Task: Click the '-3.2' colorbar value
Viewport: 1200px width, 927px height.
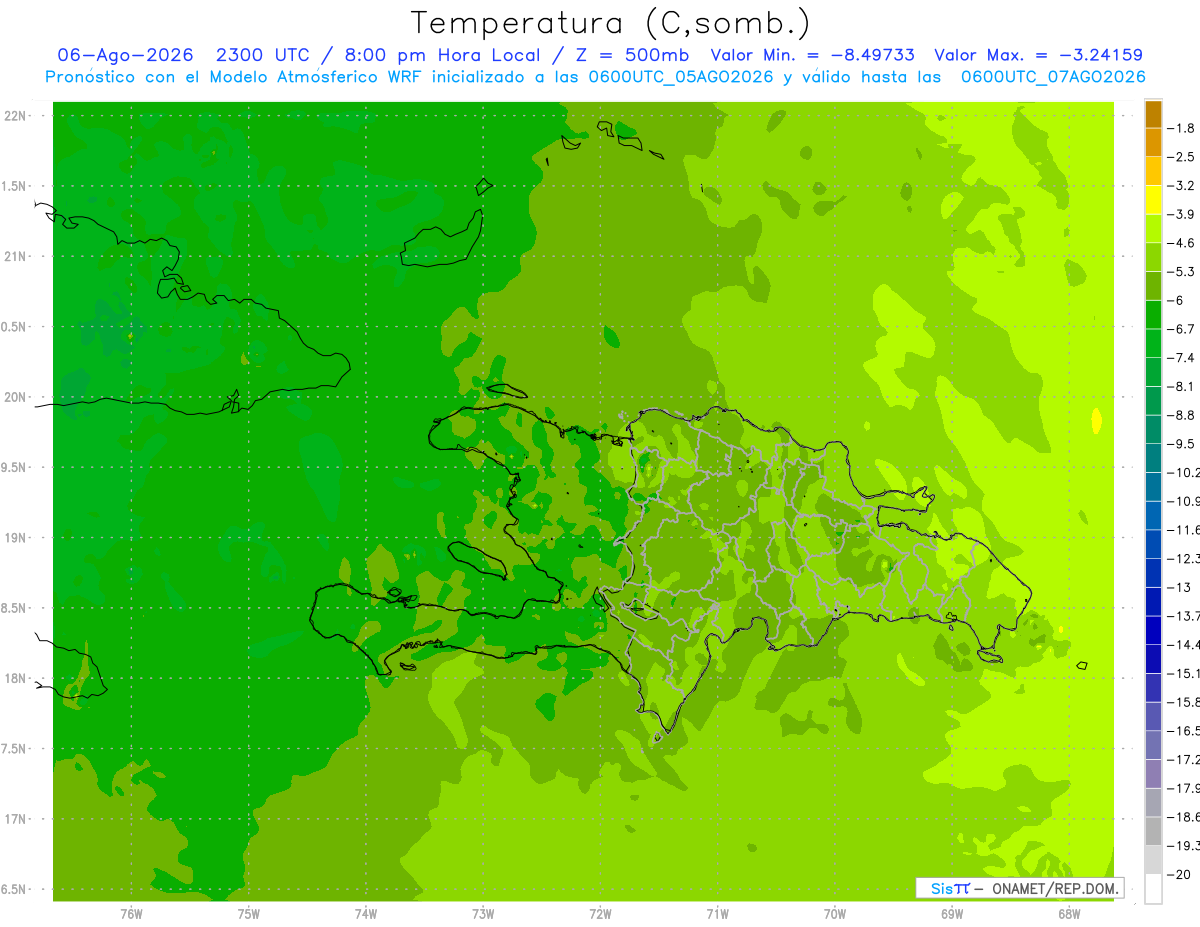Action: (1181, 186)
